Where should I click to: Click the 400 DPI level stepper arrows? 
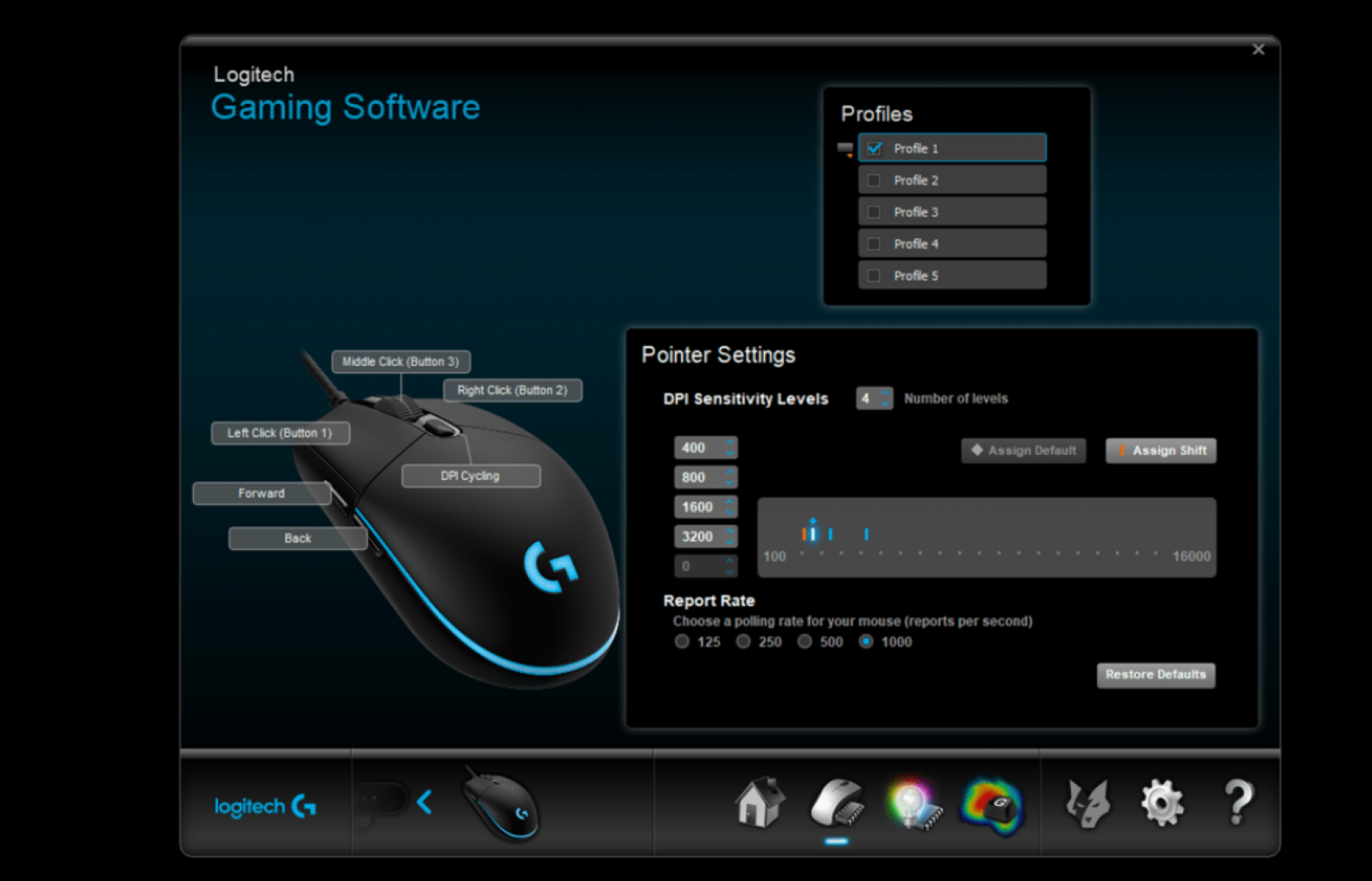coord(729,448)
